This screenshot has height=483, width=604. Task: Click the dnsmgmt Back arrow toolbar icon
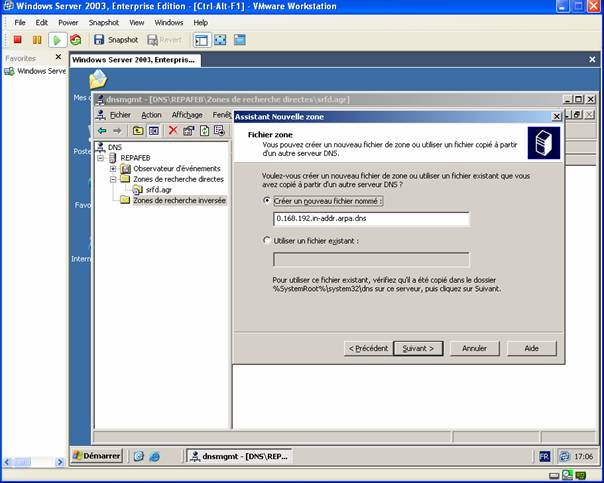[102, 131]
